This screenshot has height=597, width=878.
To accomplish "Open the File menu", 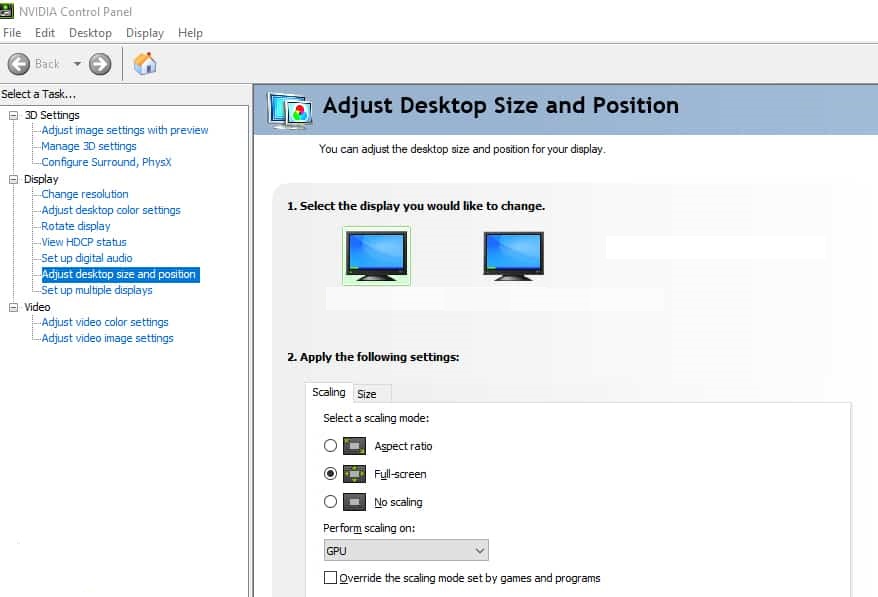I will click(x=12, y=33).
